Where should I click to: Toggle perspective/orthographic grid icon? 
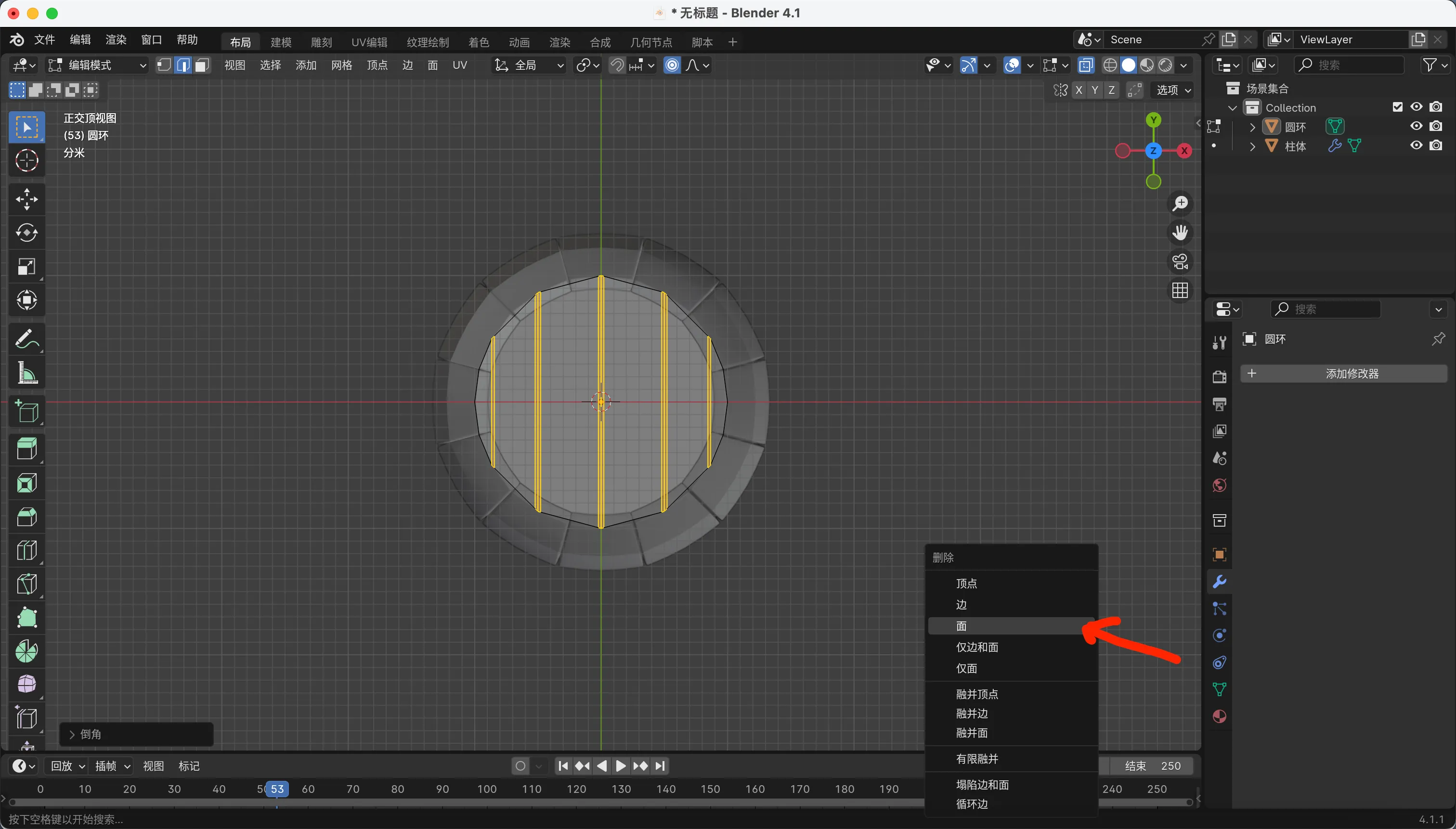pyautogui.click(x=1180, y=291)
